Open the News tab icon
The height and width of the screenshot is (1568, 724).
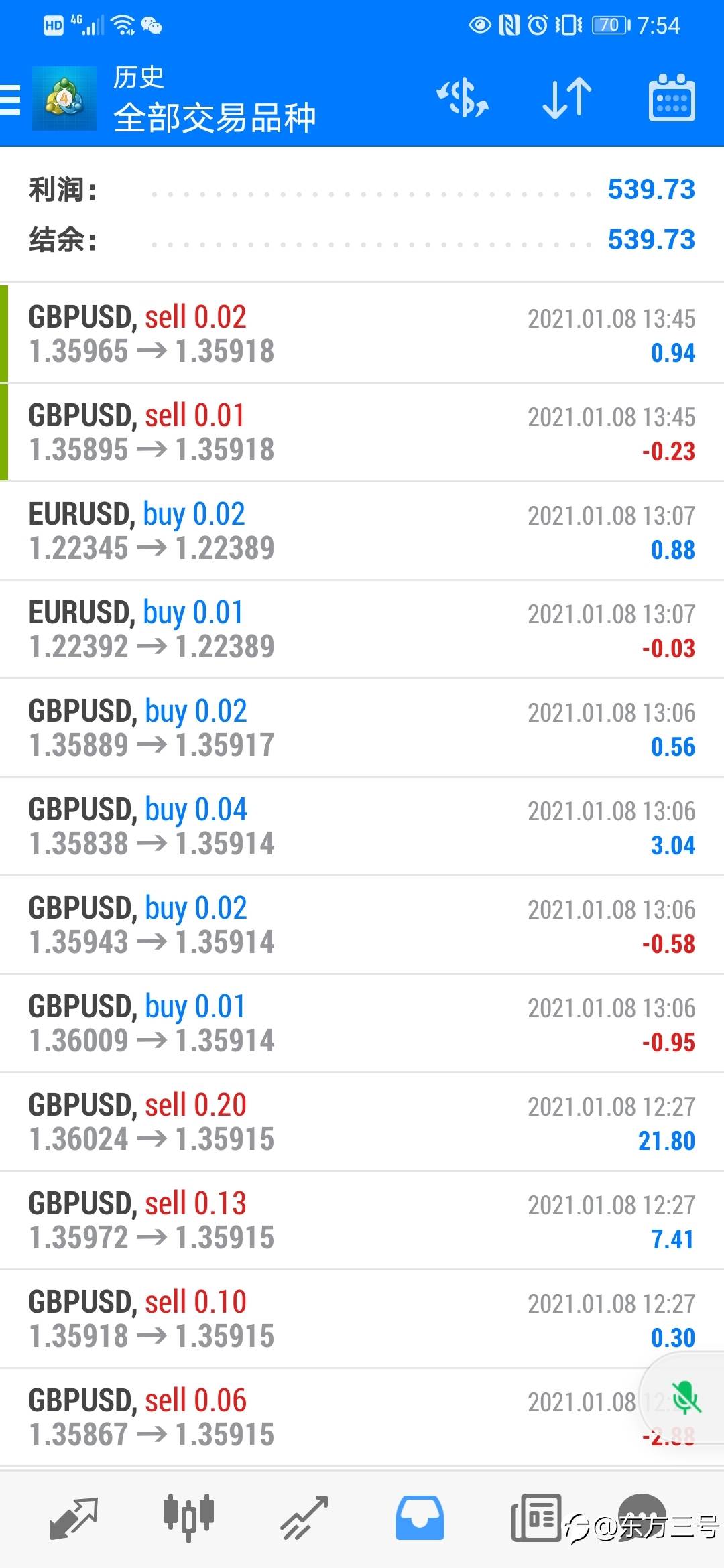click(x=536, y=1518)
